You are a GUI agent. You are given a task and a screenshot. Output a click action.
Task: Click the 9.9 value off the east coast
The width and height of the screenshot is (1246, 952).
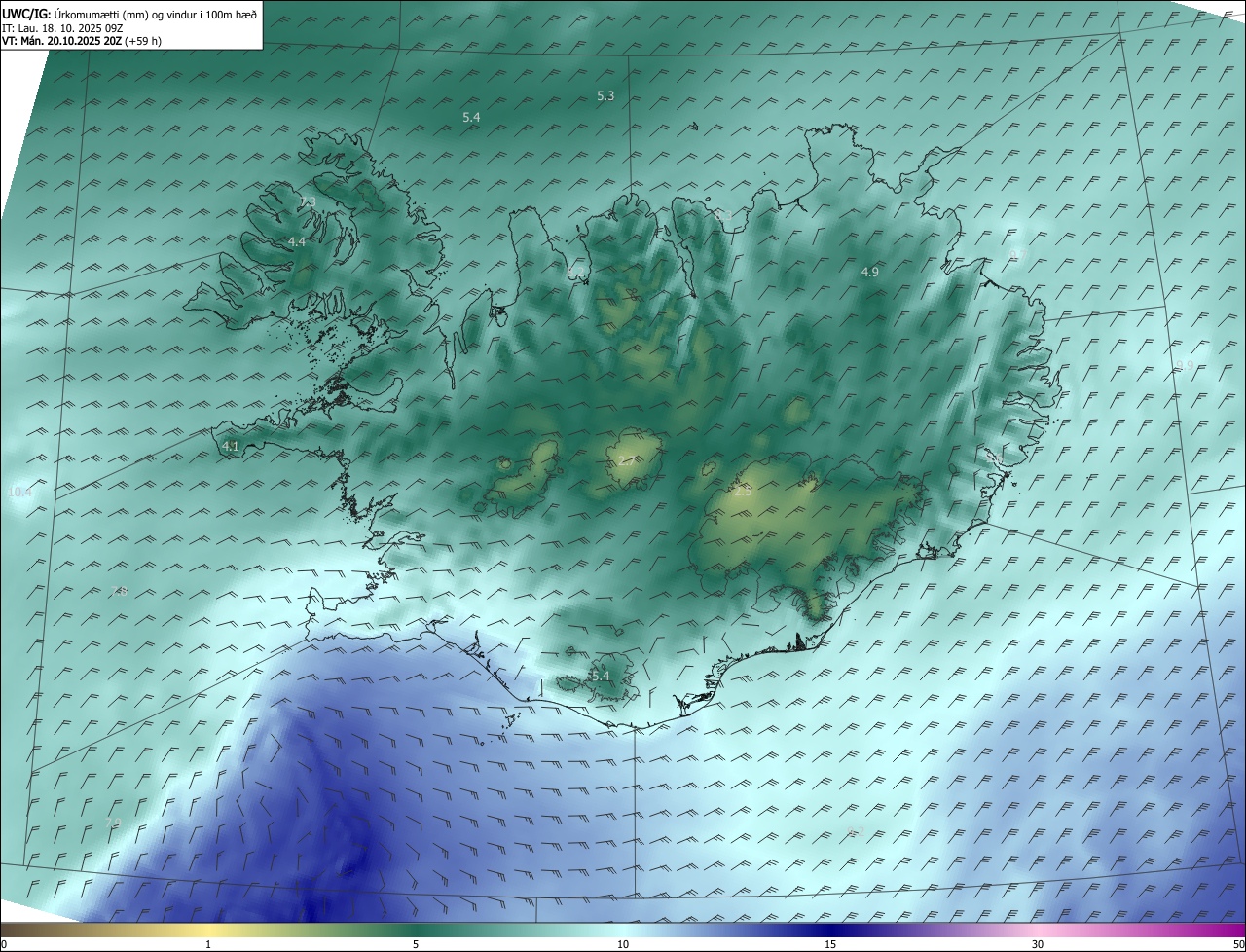click(1185, 365)
